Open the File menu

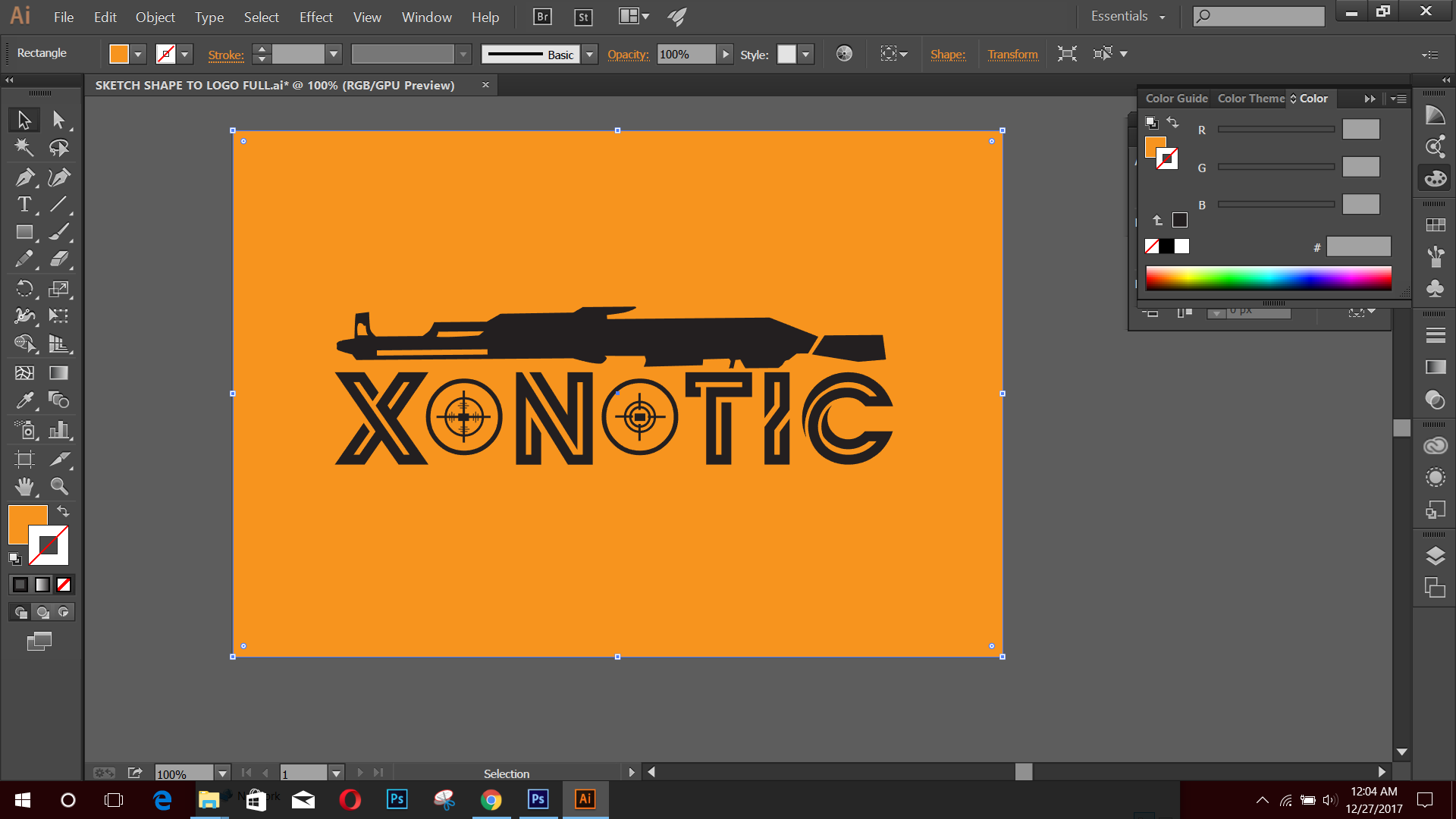(x=64, y=17)
